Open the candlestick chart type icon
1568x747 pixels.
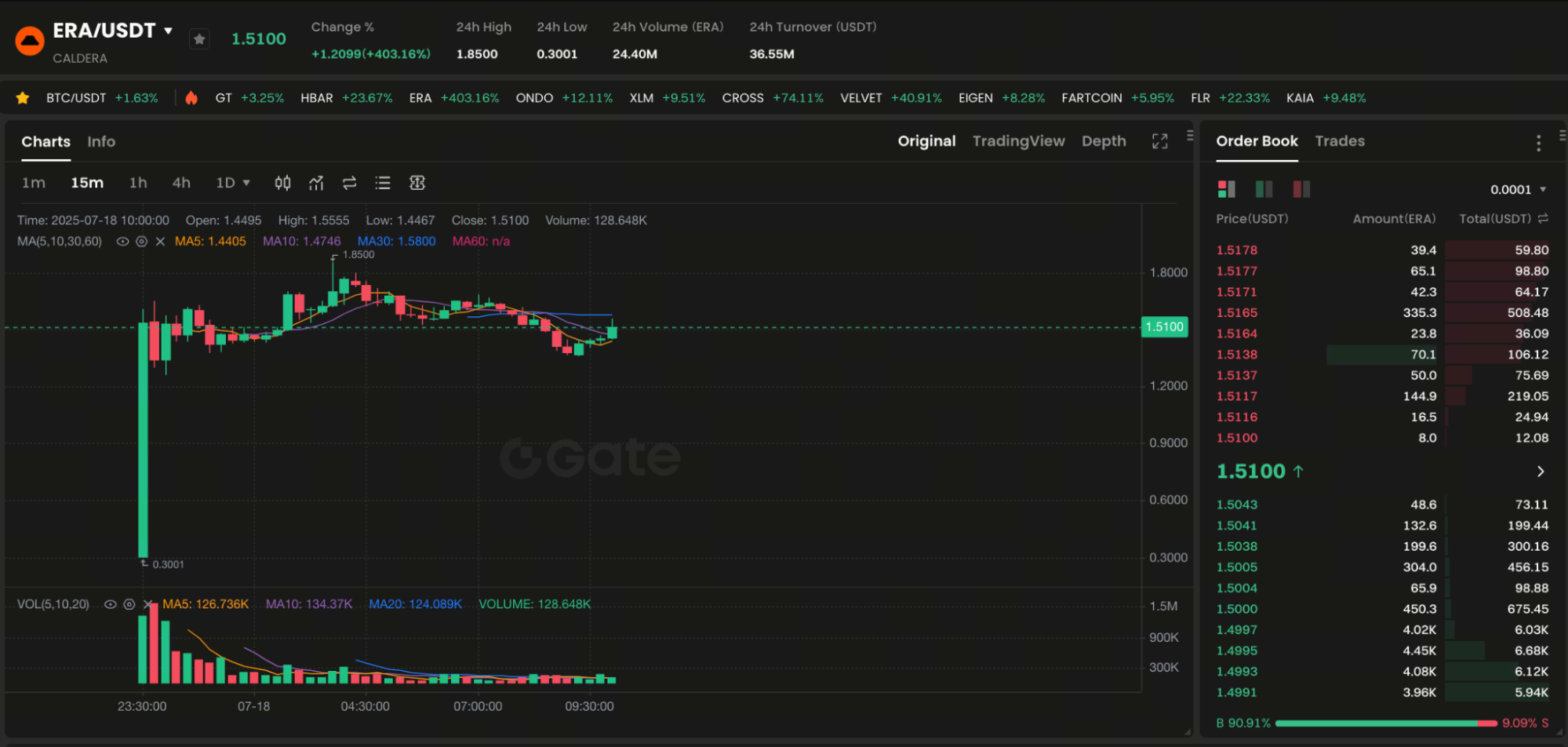282,183
